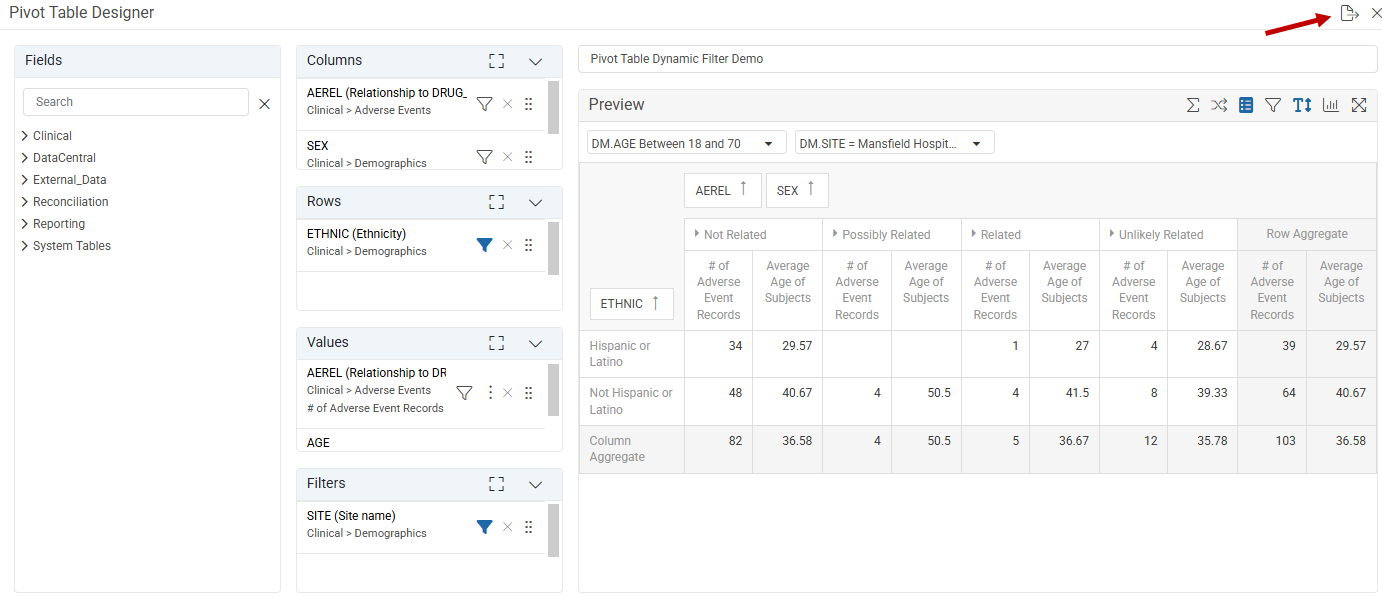The width and height of the screenshot is (1382, 597).
Task: Click the funnel filter icon in Preview toolbar
Action: click(1273, 105)
